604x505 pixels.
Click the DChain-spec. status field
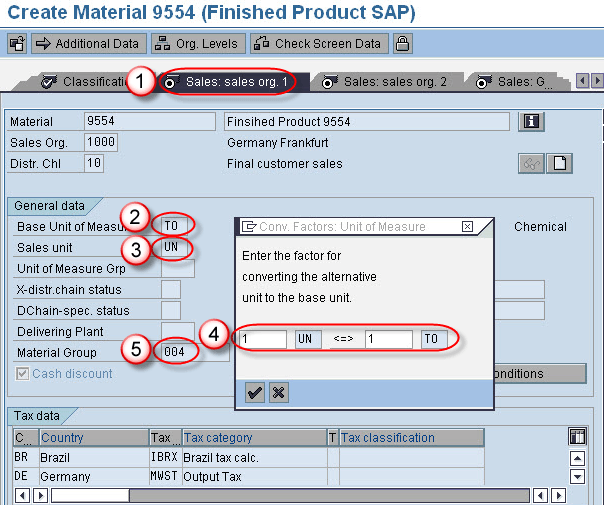point(171,311)
